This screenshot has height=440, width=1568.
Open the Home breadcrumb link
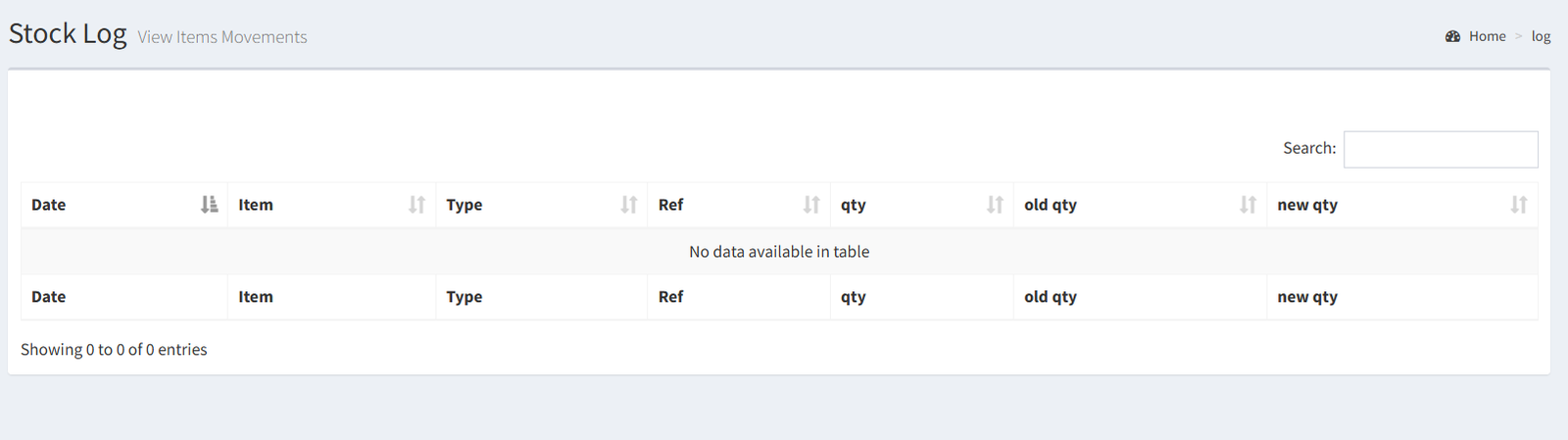tap(1487, 36)
